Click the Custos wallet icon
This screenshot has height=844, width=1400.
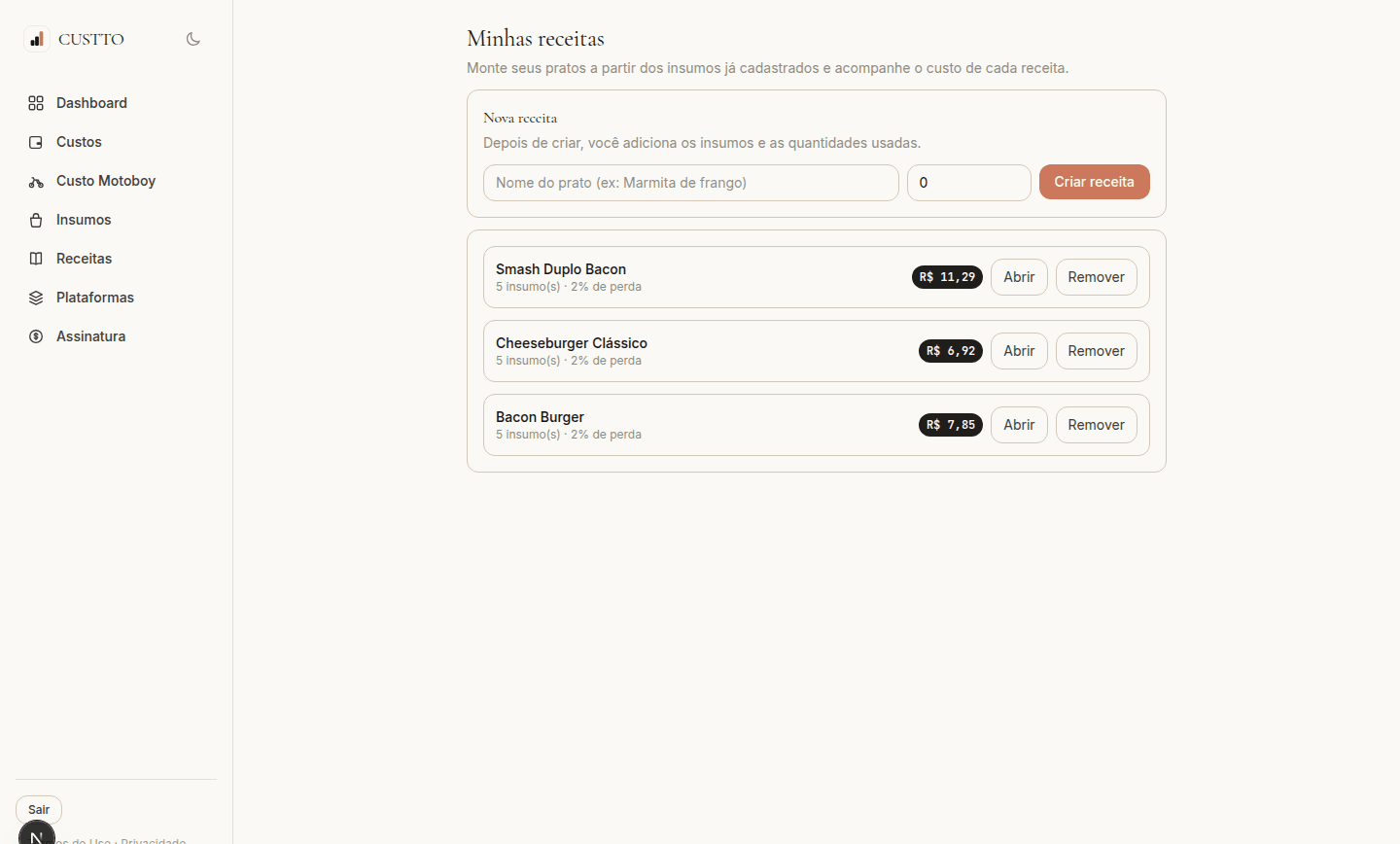click(x=36, y=142)
